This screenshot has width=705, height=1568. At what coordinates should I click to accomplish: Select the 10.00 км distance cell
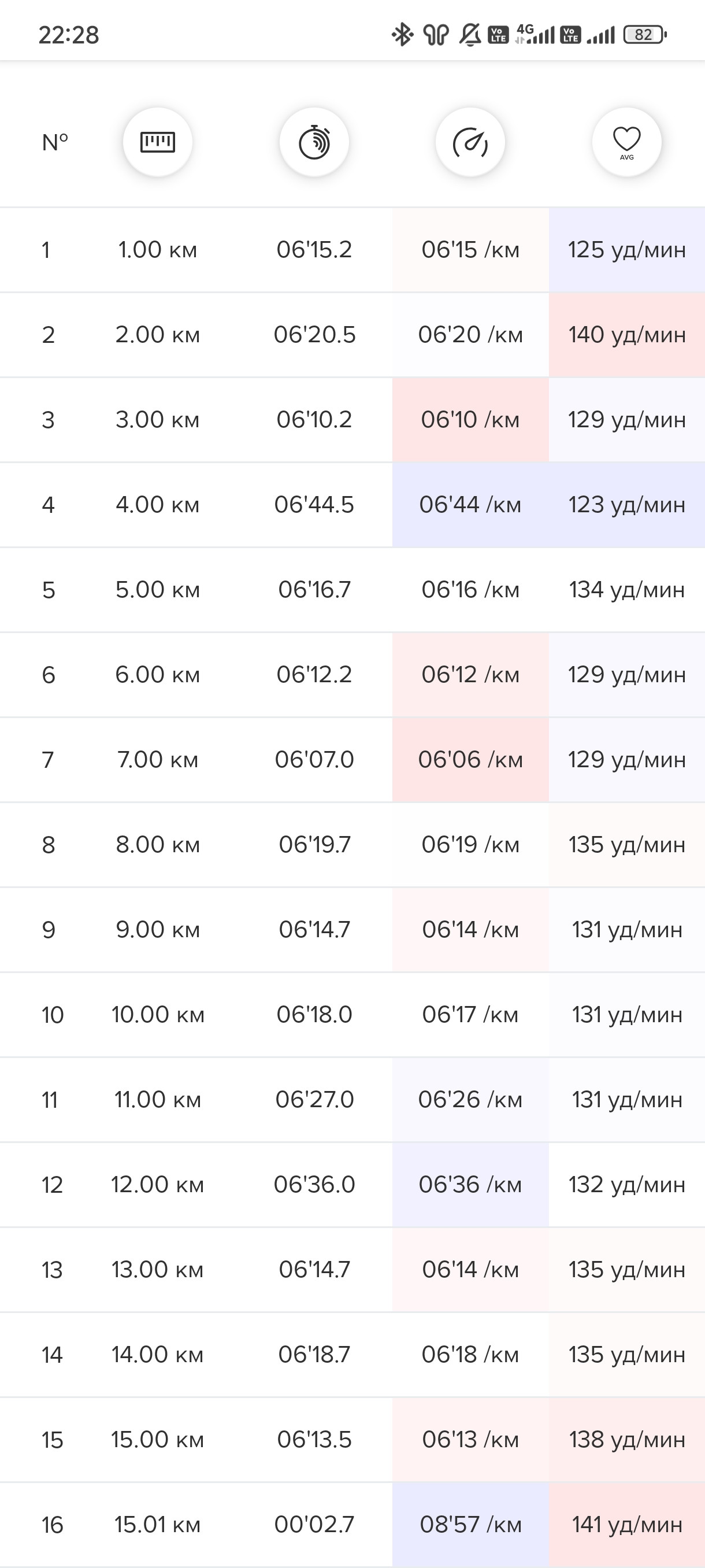[x=158, y=1015]
